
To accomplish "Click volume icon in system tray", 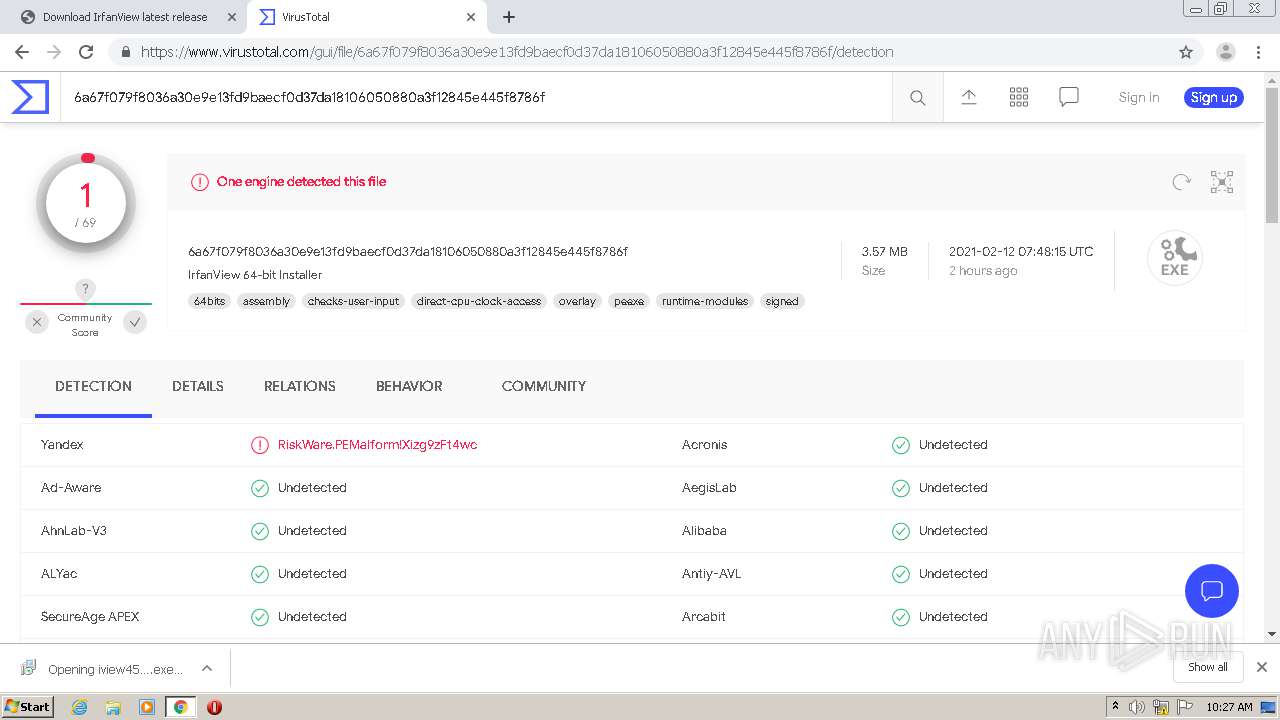I will [1137, 707].
